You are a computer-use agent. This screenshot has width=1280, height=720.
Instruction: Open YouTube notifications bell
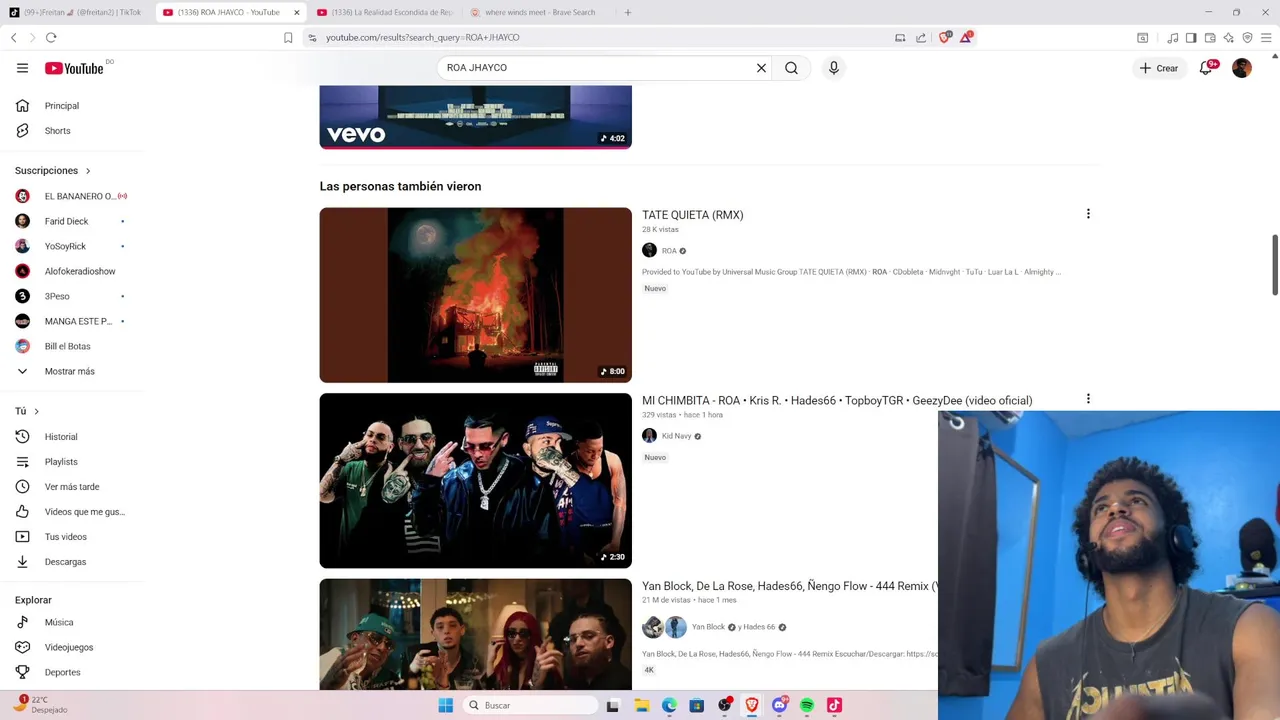[1206, 68]
